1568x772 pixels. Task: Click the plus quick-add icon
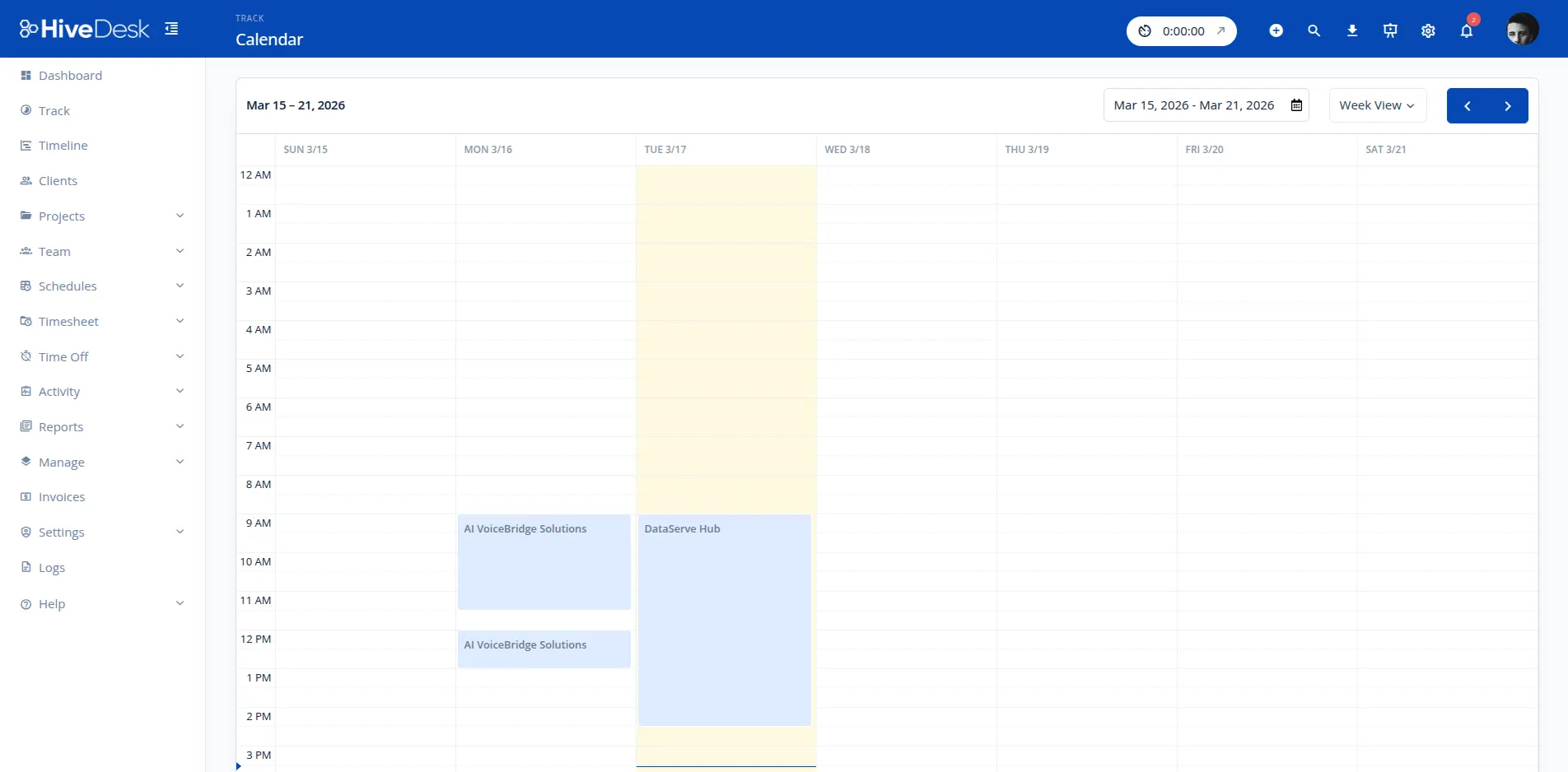tap(1276, 30)
